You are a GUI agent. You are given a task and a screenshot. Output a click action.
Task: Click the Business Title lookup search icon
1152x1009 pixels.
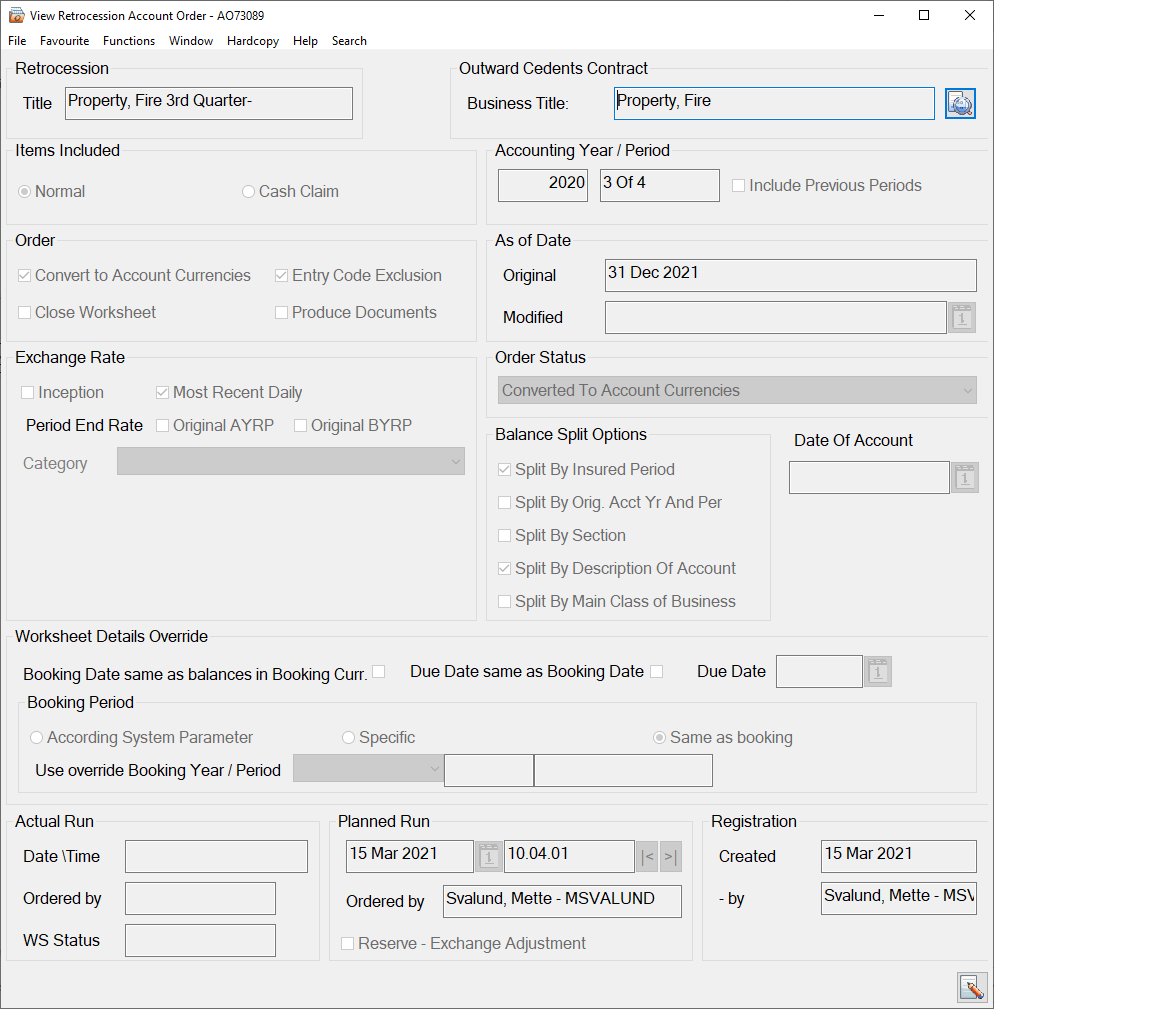(960, 104)
